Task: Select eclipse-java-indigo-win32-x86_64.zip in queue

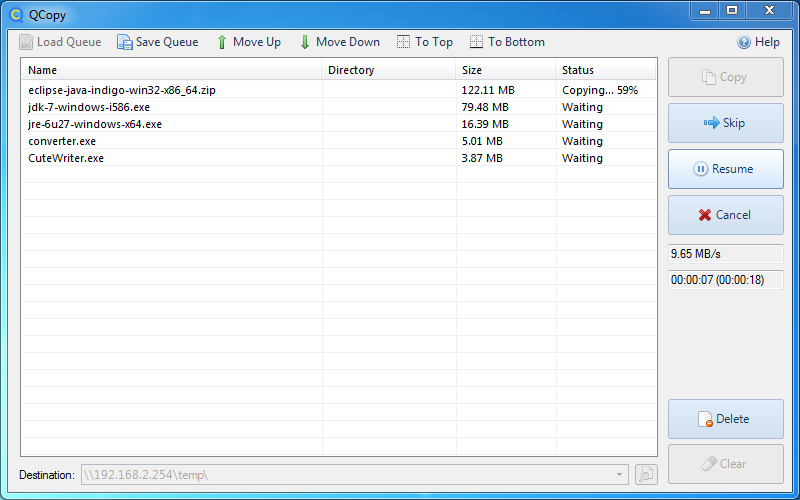Action: pyautogui.click(x=122, y=90)
